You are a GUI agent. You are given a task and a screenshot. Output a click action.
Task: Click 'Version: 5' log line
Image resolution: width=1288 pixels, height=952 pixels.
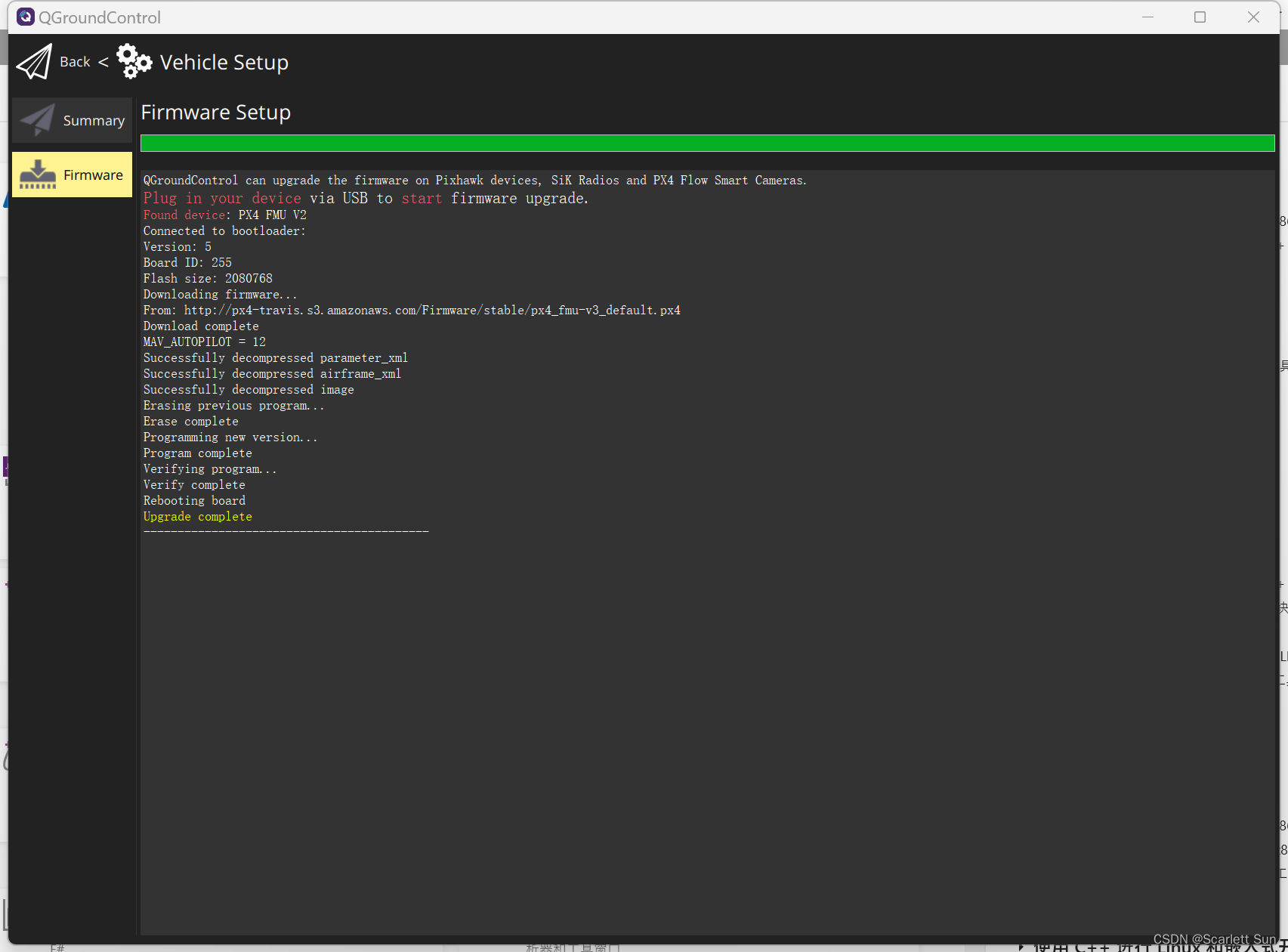click(x=178, y=247)
